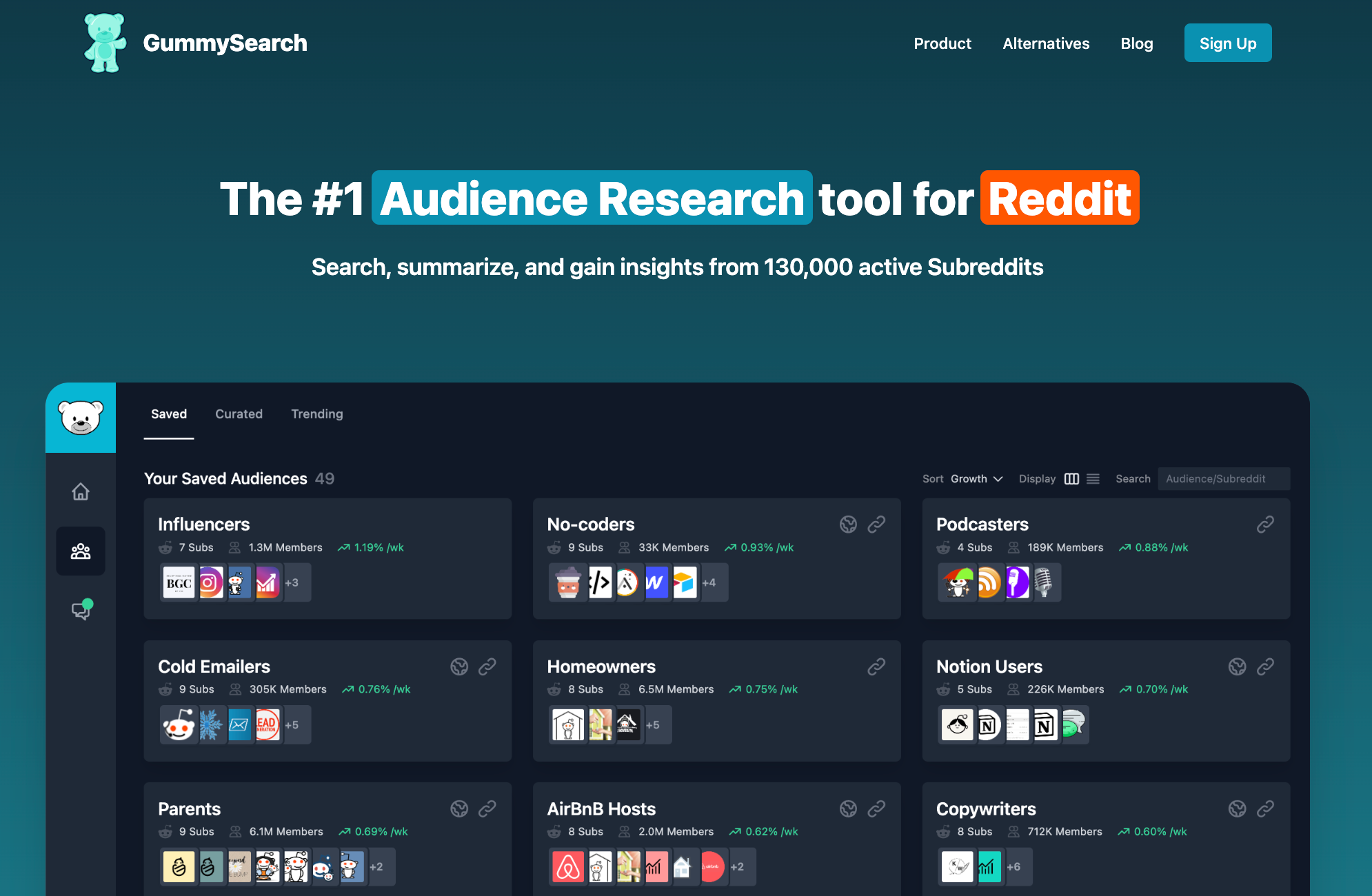Open the Influencers audience
The image size is (1372, 896).
204,525
